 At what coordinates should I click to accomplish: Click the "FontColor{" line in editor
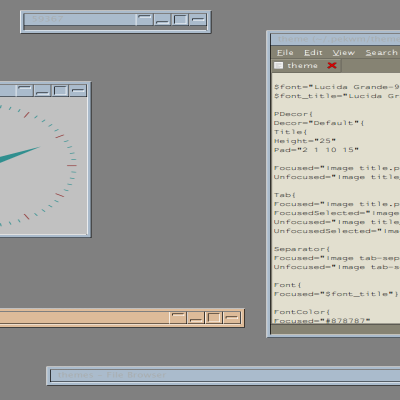click(302, 312)
